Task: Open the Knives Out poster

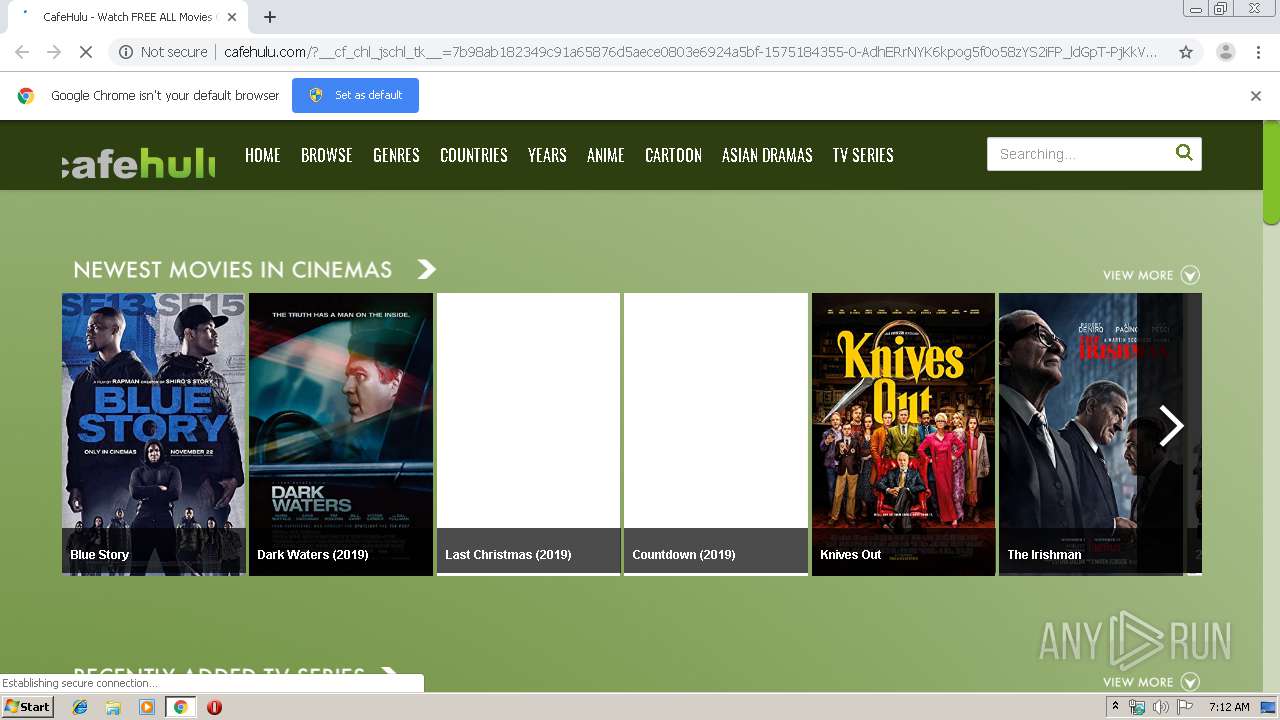Action: [x=903, y=434]
